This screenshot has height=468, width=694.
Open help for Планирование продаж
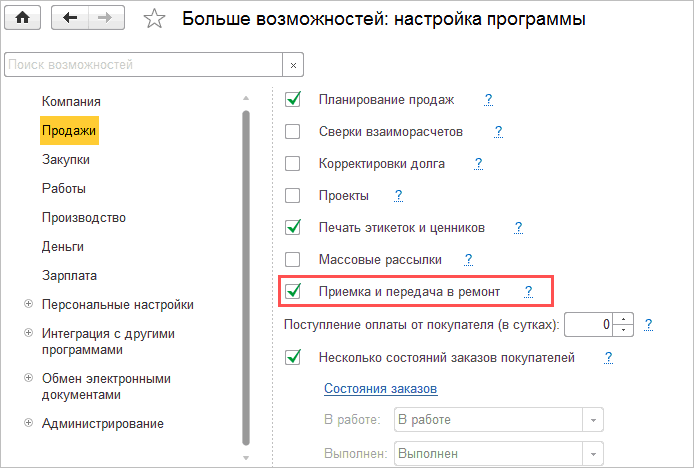(x=488, y=99)
